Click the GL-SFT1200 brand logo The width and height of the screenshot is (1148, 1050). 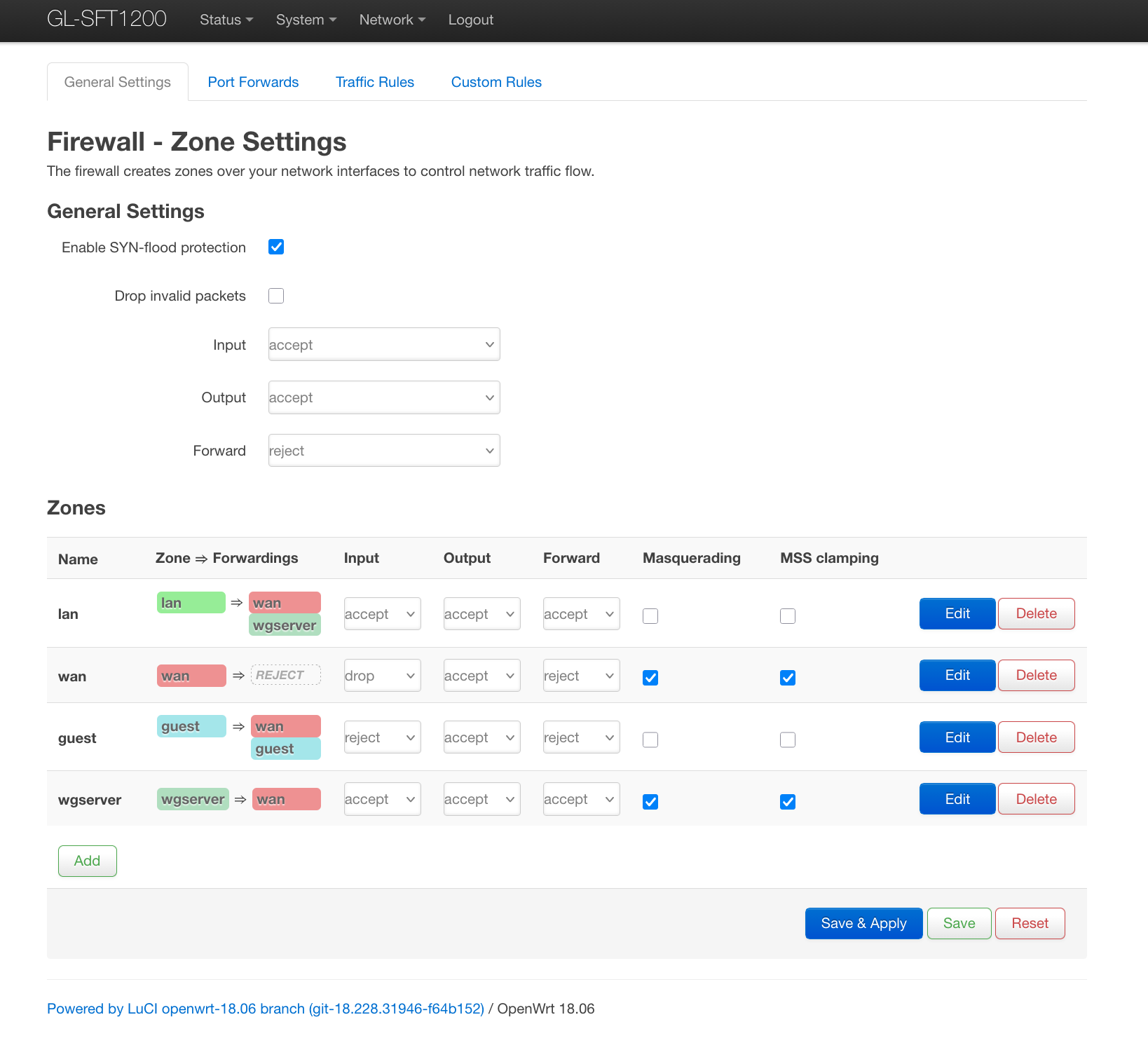(107, 19)
